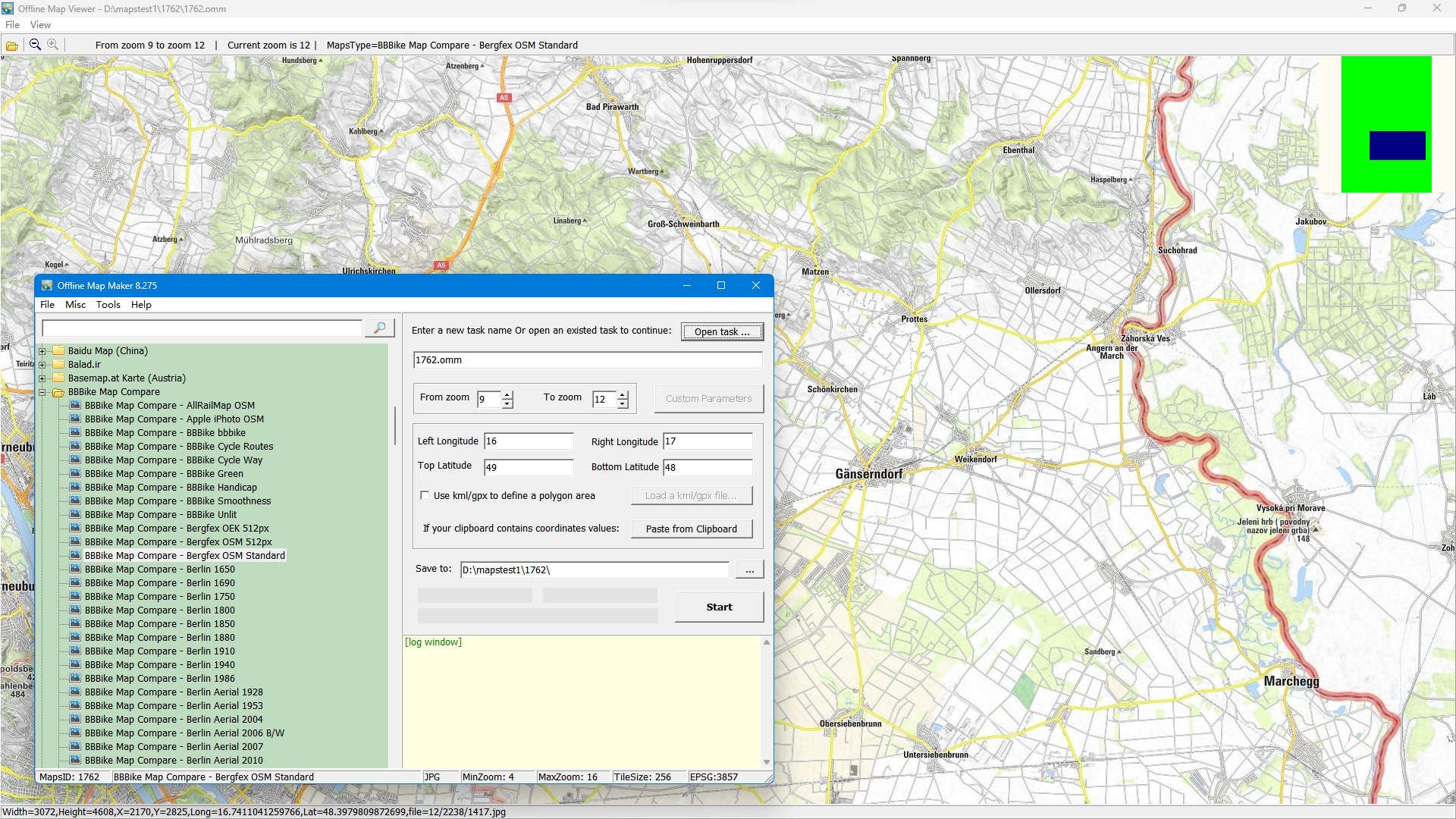The width and height of the screenshot is (1456, 819).
Task: Open the Tools menu
Action: (108, 305)
